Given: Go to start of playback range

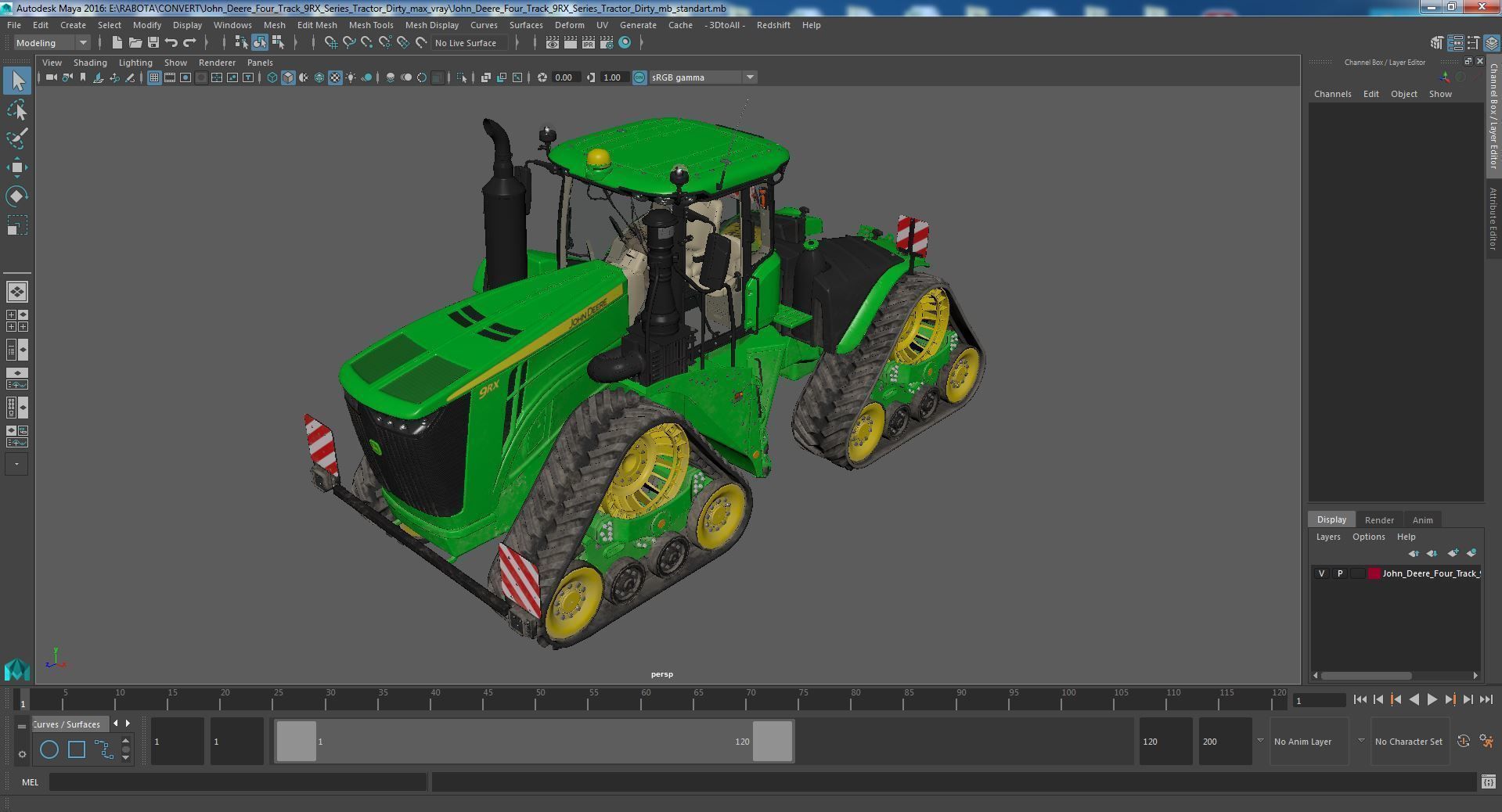Looking at the screenshot, I should click(x=1360, y=699).
